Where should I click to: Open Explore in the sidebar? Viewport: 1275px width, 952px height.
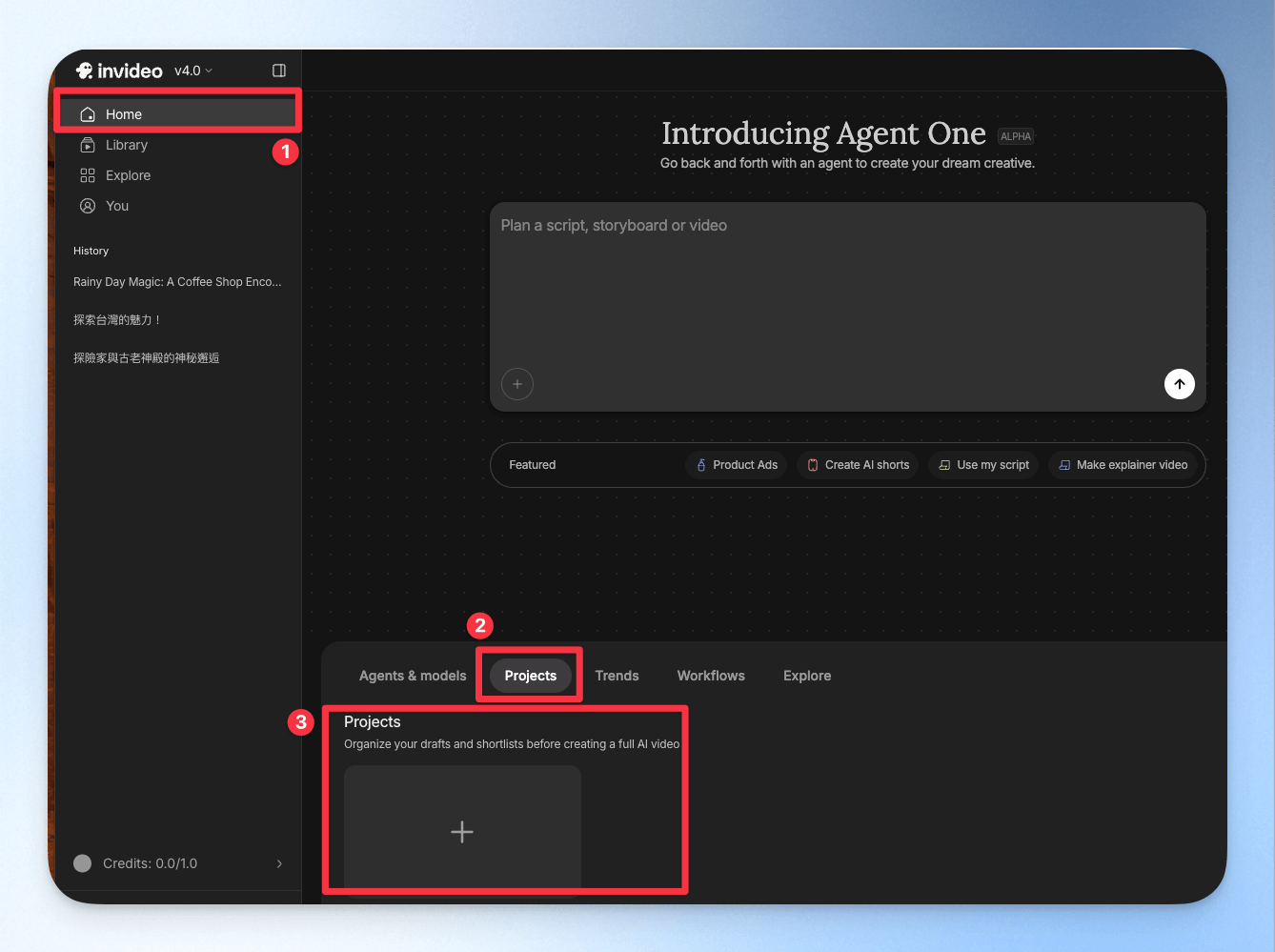pyautogui.click(x=177, y=175)
